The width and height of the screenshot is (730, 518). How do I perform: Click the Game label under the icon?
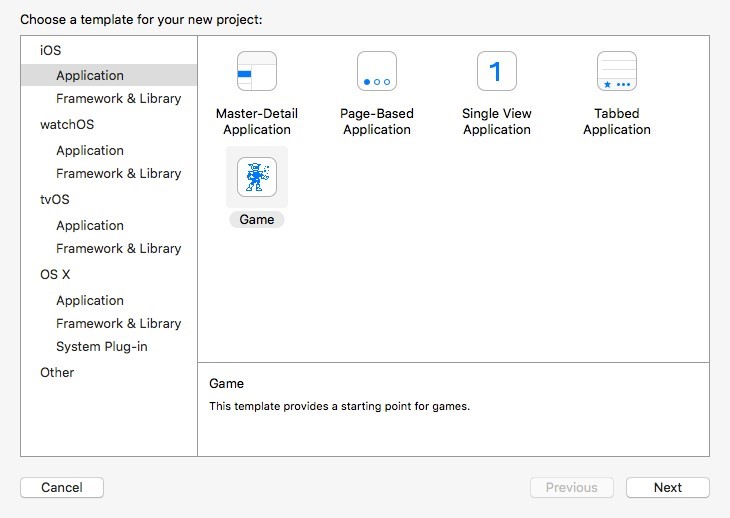point(257,219)
